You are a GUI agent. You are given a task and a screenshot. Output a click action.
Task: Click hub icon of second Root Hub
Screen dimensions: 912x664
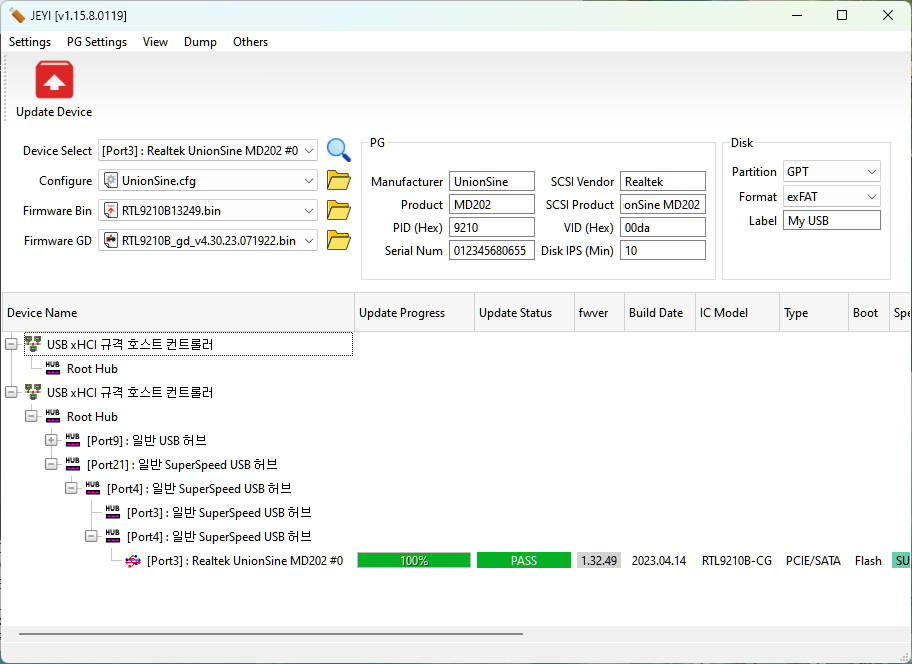point(53,416)
